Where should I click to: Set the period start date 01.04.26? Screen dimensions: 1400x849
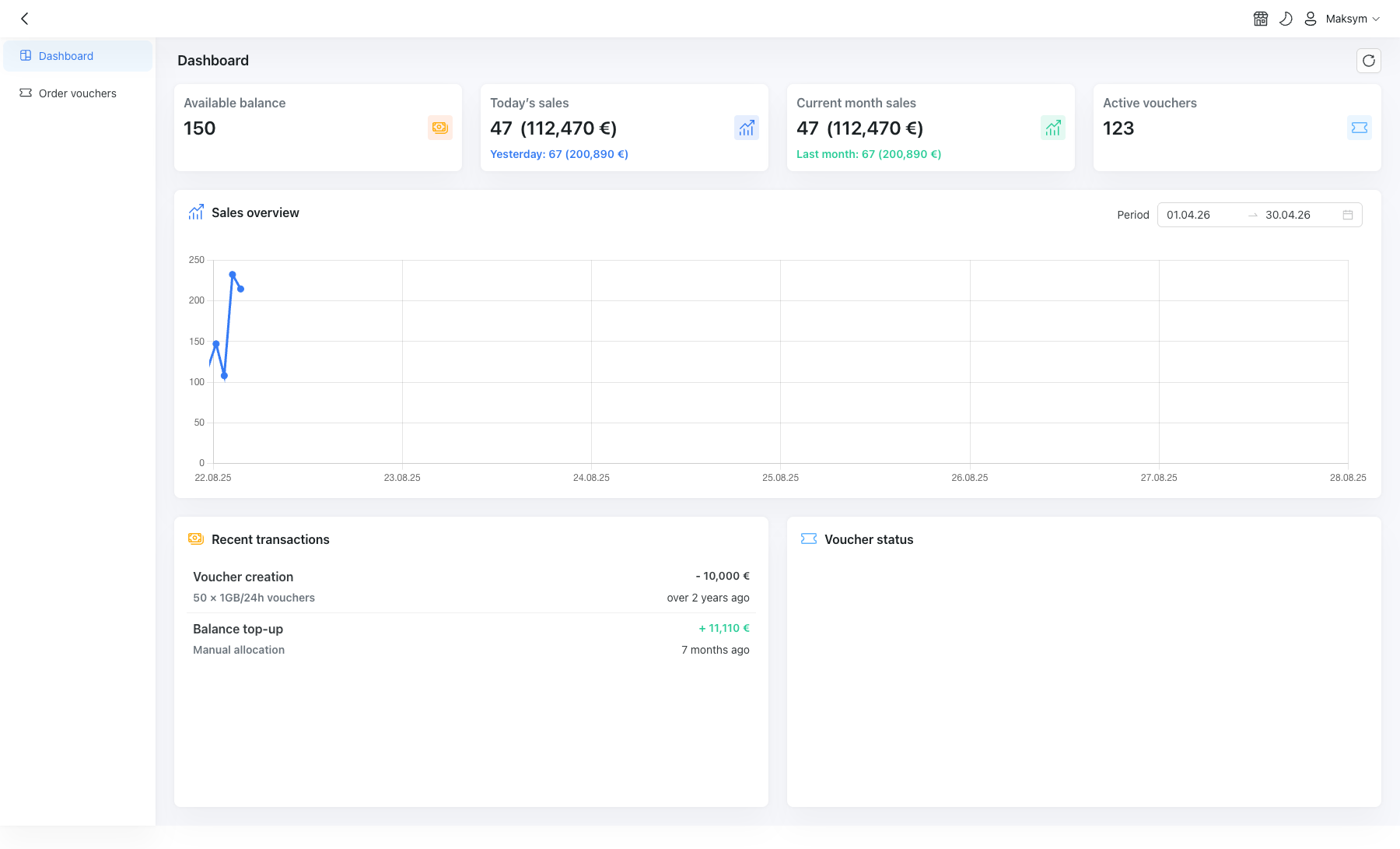(x=1201, y=215)
